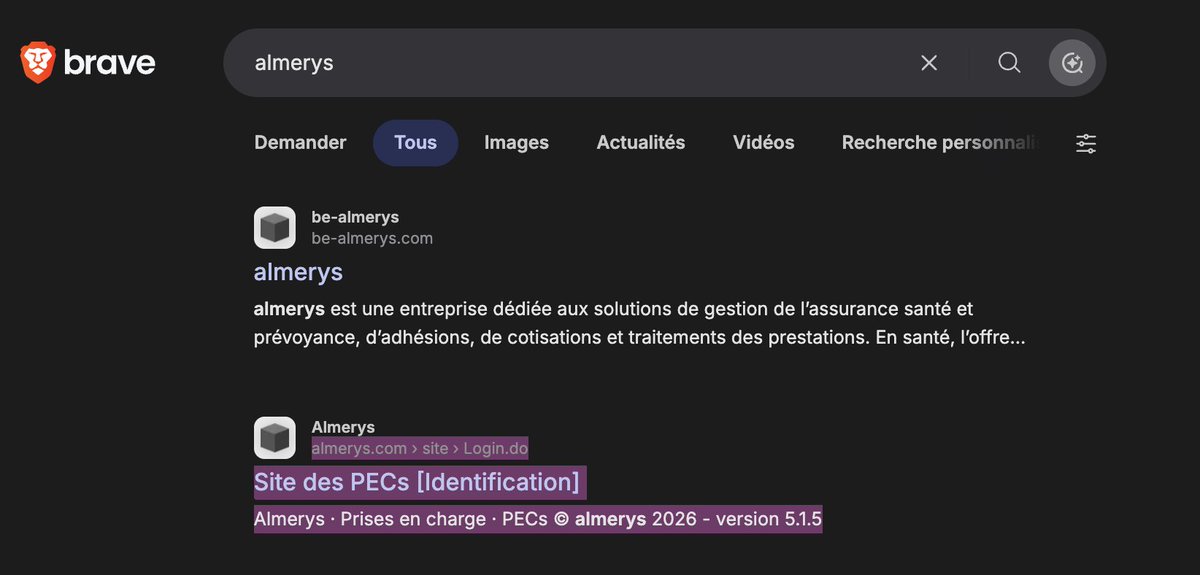Open the Actualités tab
Screen dimensions: 1200x575
641,143
